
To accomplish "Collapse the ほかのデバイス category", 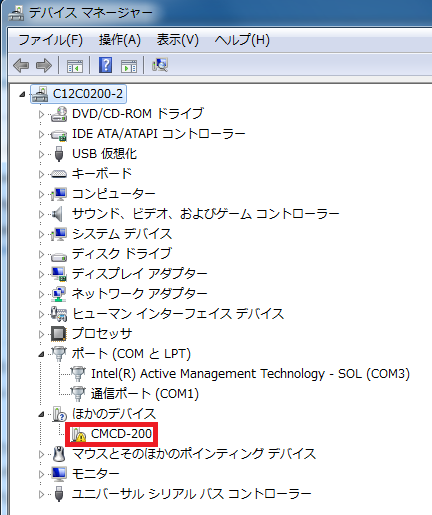I will (41, 414).
